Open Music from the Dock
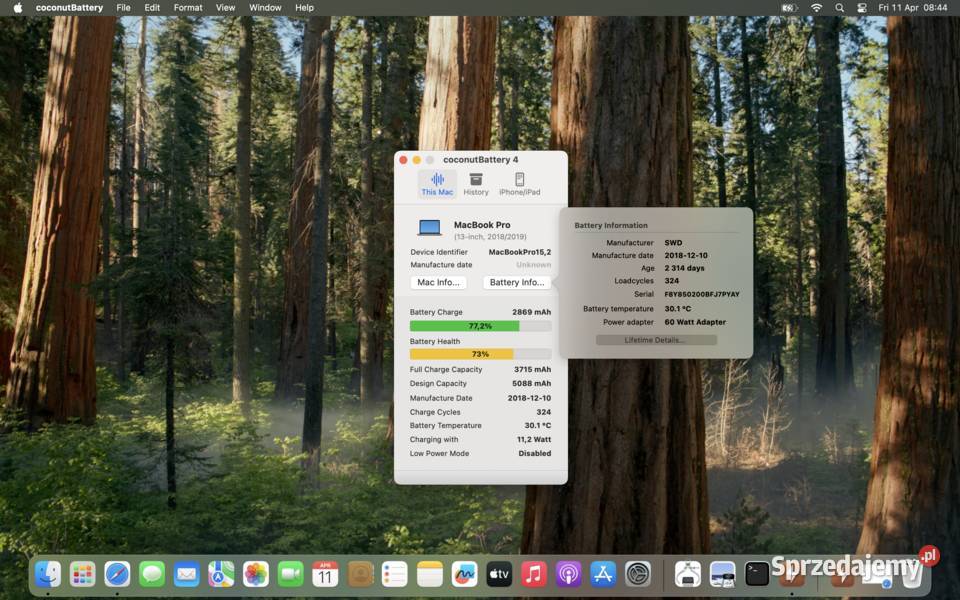The height and width of the screenshot is (600, 960). (x=533, y=574)
